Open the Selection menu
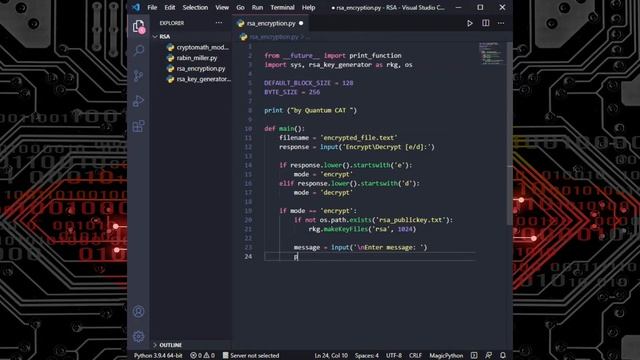Screen dimensions: 640x360 point(195,7)
